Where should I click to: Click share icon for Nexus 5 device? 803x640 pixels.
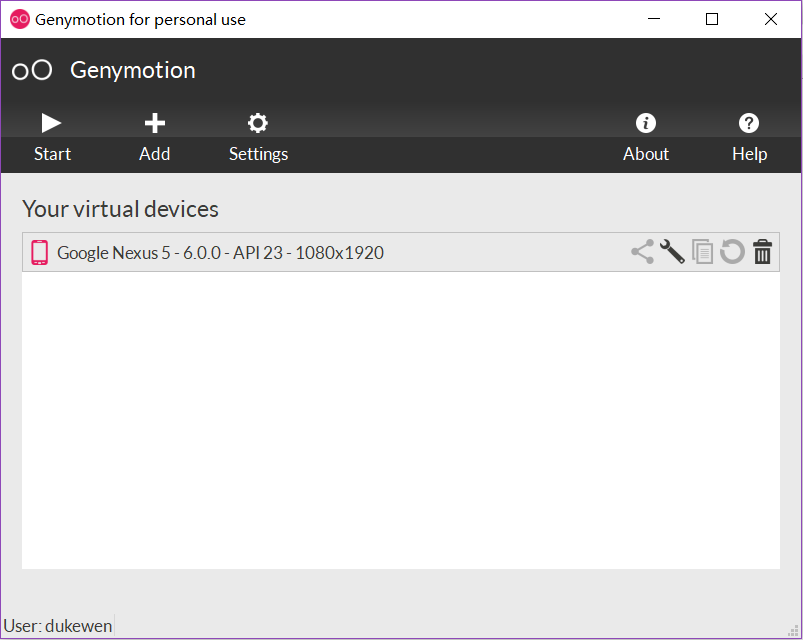[x=642, y=252]
